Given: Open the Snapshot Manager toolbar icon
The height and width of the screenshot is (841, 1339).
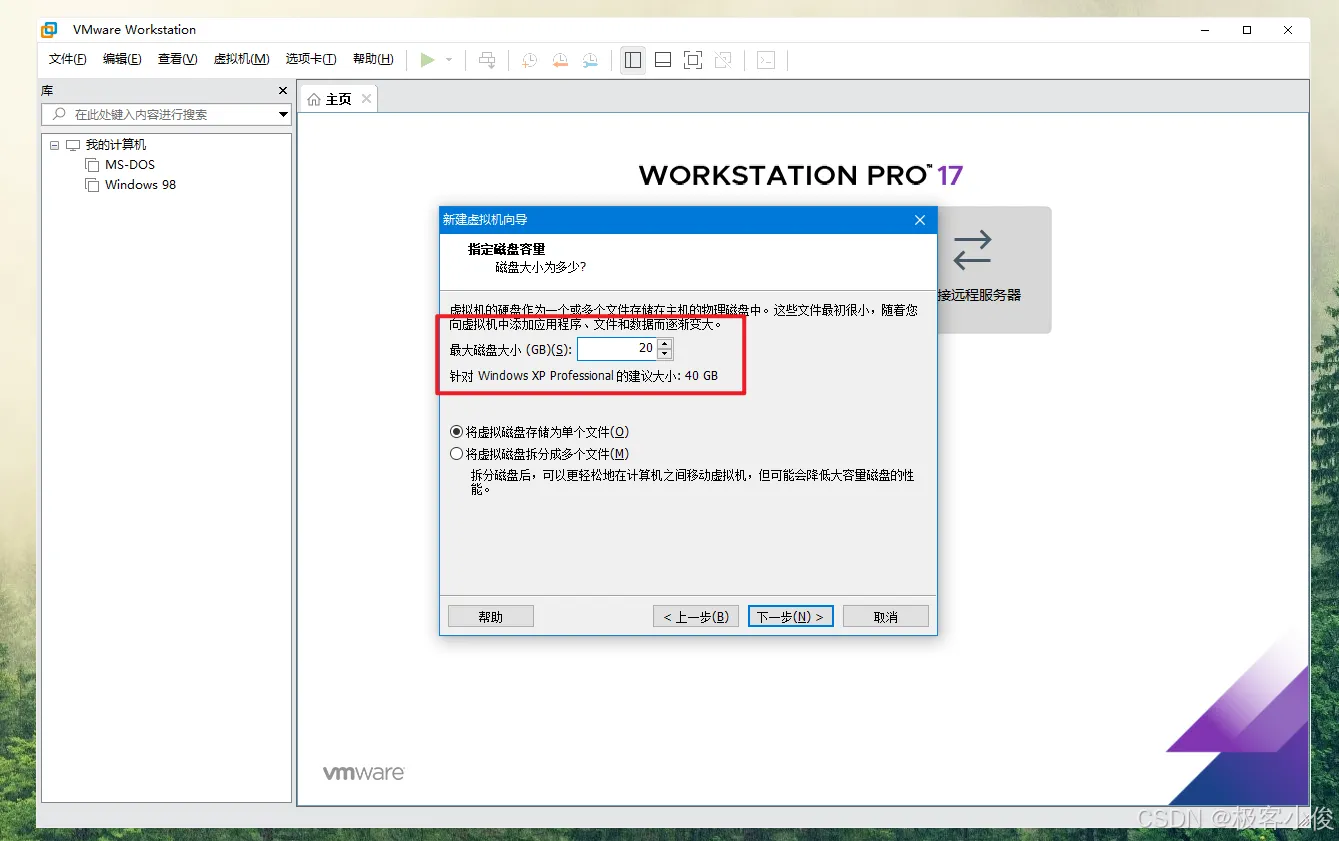Looking at the screenshot, I should [x=591, y=60].
